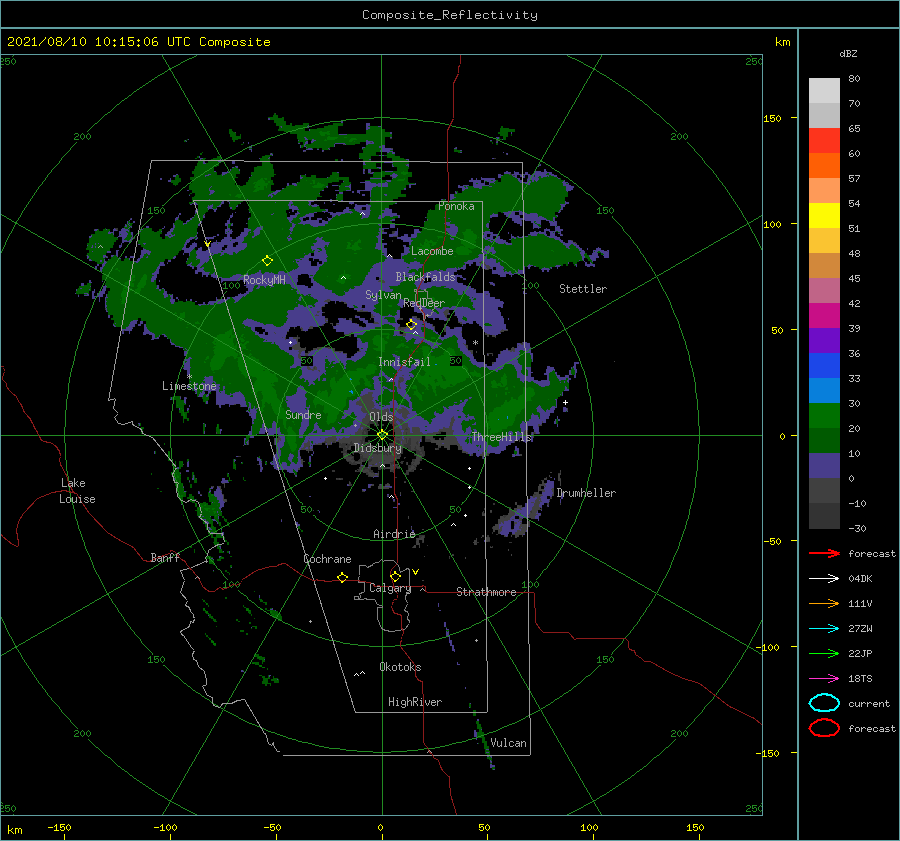Select the magenta 18TS arrow icon
Image resolution: width=900 pixels, height=841 pixels.
pyautogui.click(x=824, y=679)
